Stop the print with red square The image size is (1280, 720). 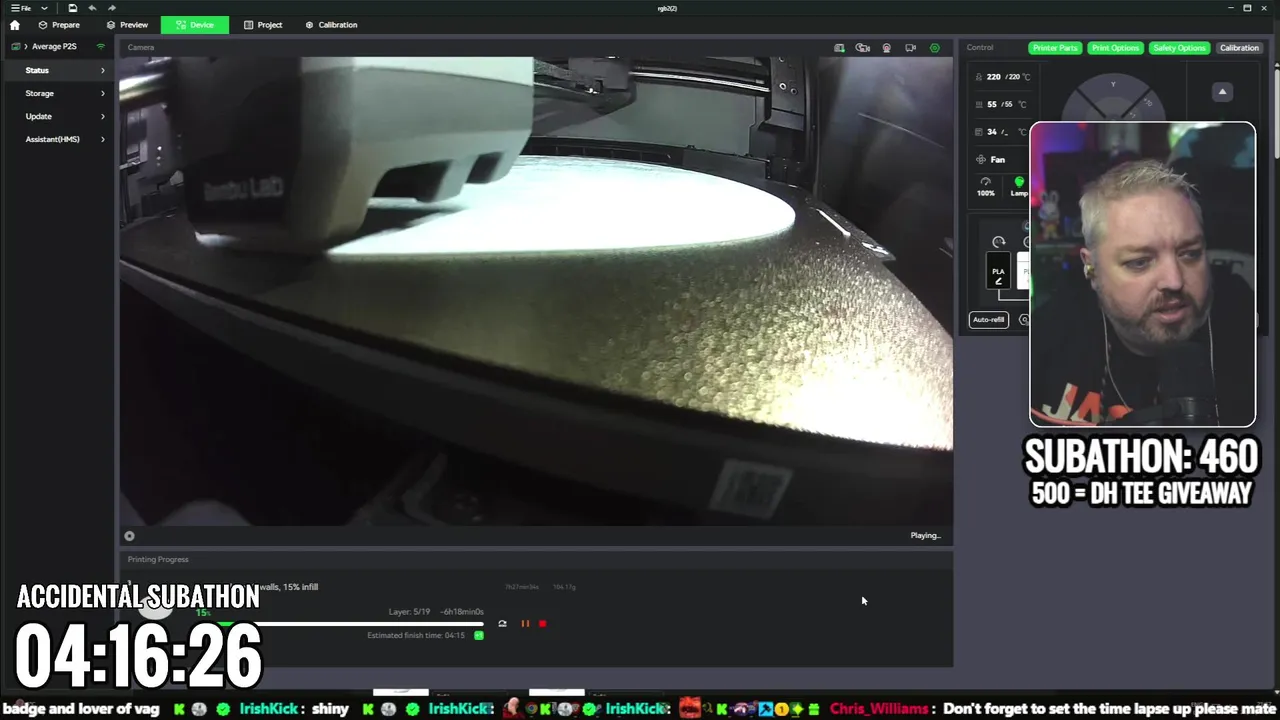[x=542, y=624]
